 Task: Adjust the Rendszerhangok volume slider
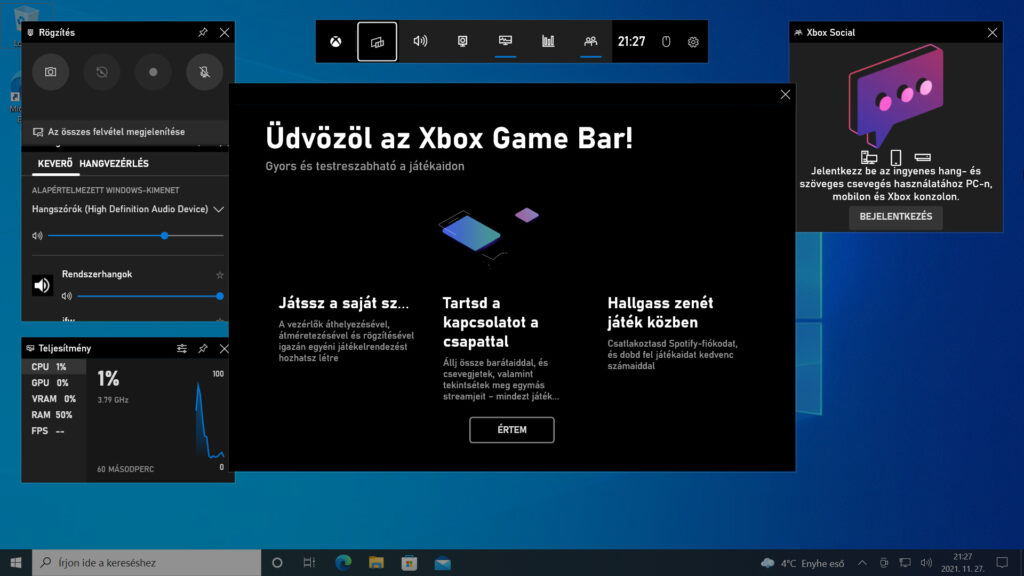coord(150,296)
